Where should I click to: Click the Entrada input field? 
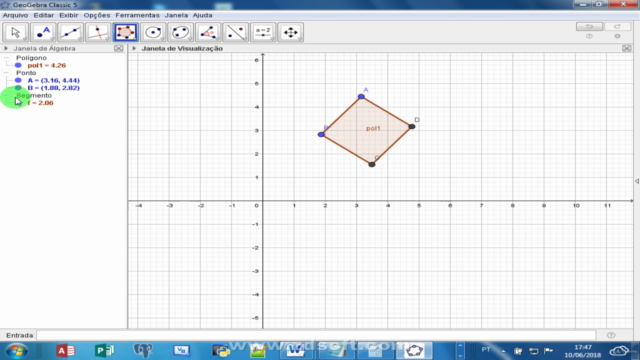point(316,335)
